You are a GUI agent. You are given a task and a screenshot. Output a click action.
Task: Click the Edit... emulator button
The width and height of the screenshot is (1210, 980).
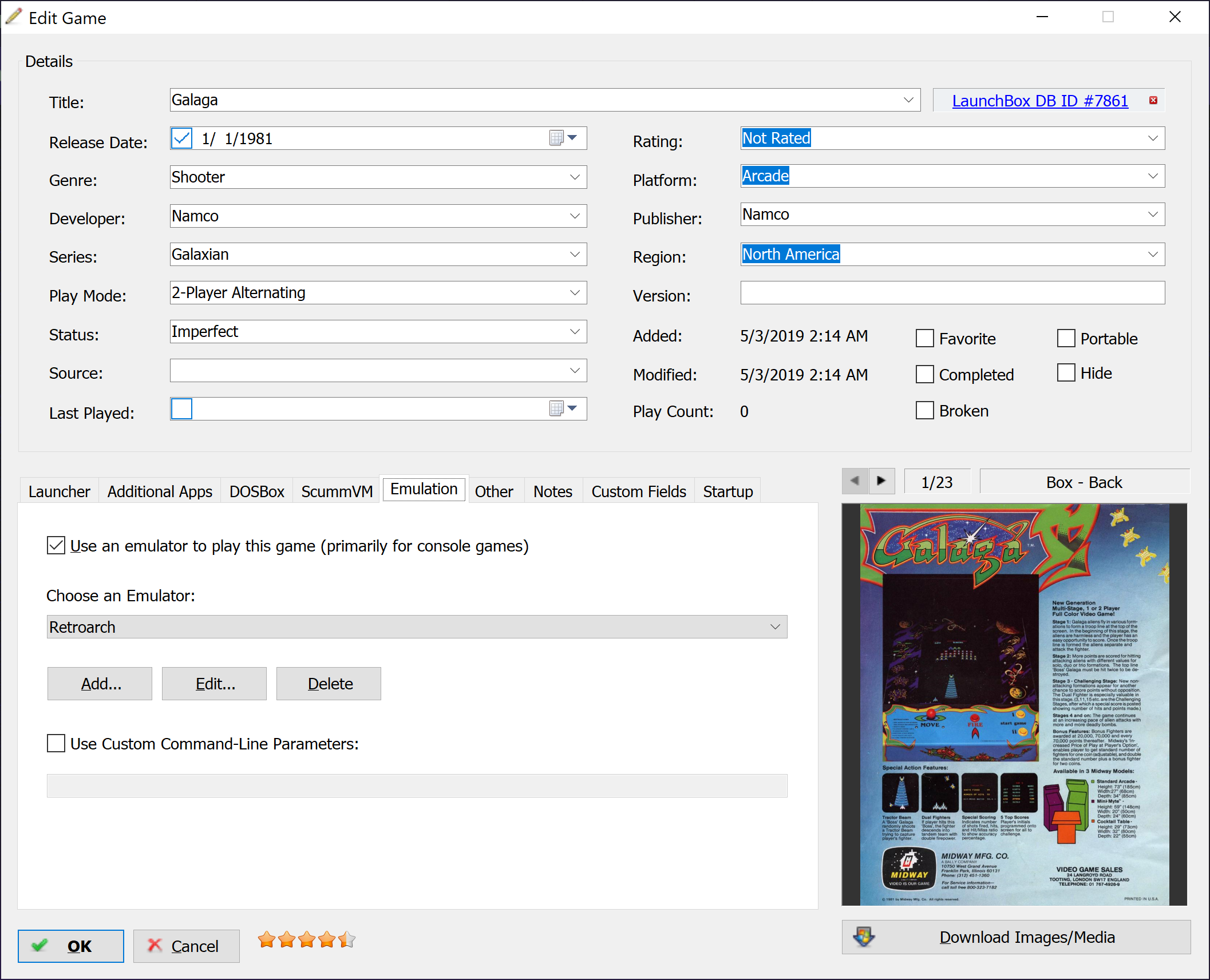click(x=215, y=684)
